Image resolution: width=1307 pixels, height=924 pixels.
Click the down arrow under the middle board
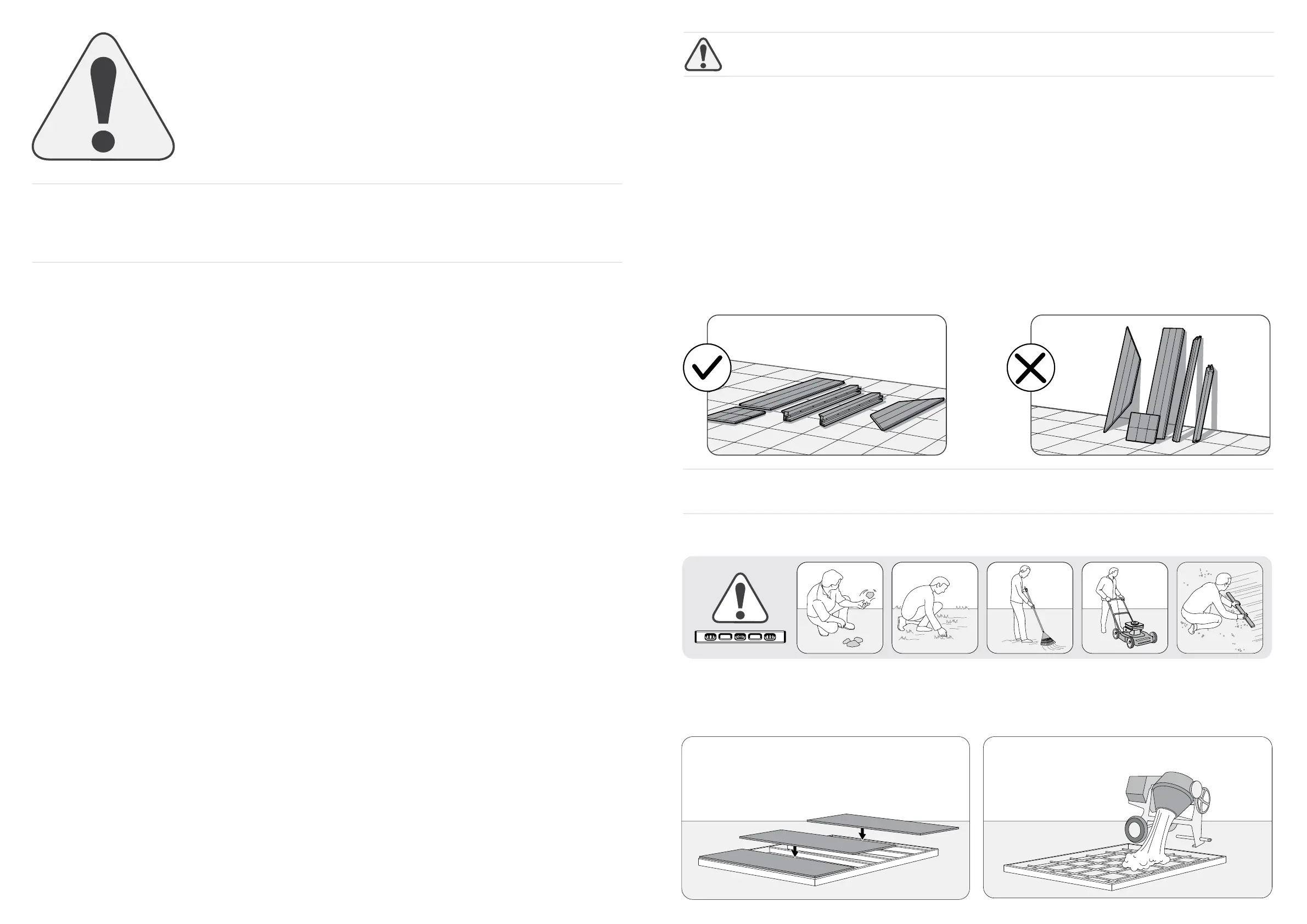795,851
